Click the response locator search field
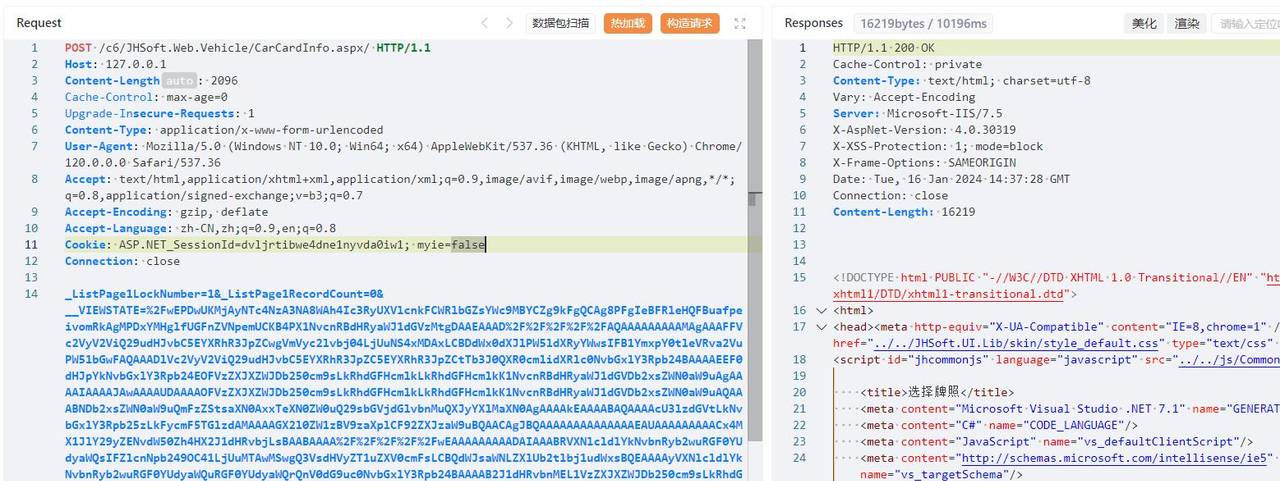 point(1245,23)
